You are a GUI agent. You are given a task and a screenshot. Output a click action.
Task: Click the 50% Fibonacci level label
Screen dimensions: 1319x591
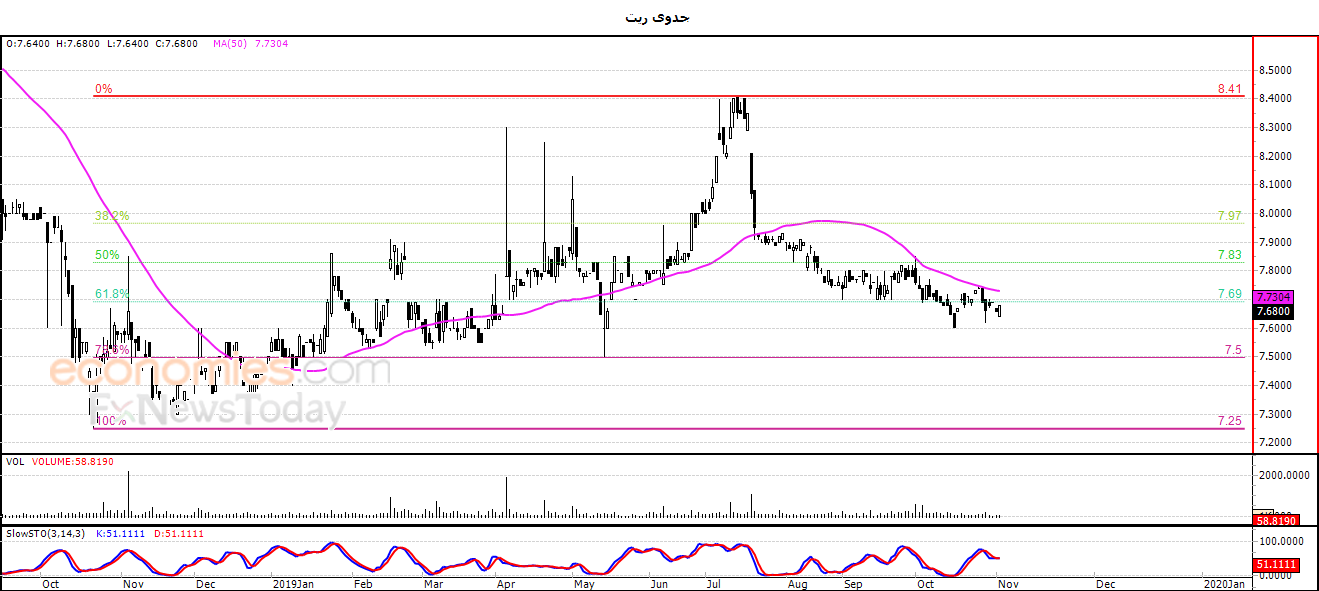coord(107,255)
